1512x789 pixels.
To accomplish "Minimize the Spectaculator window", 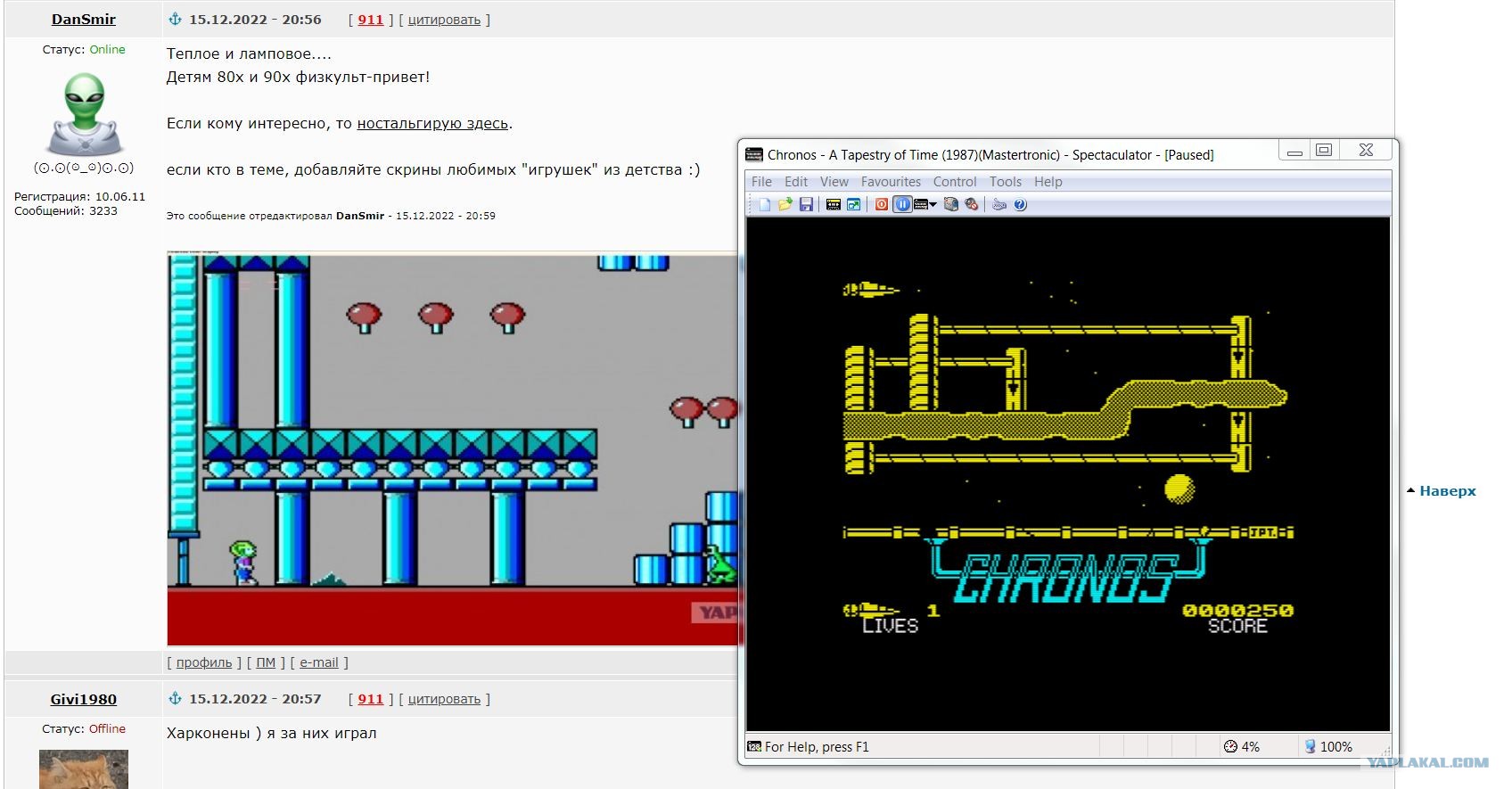I will coord(1294,150).
